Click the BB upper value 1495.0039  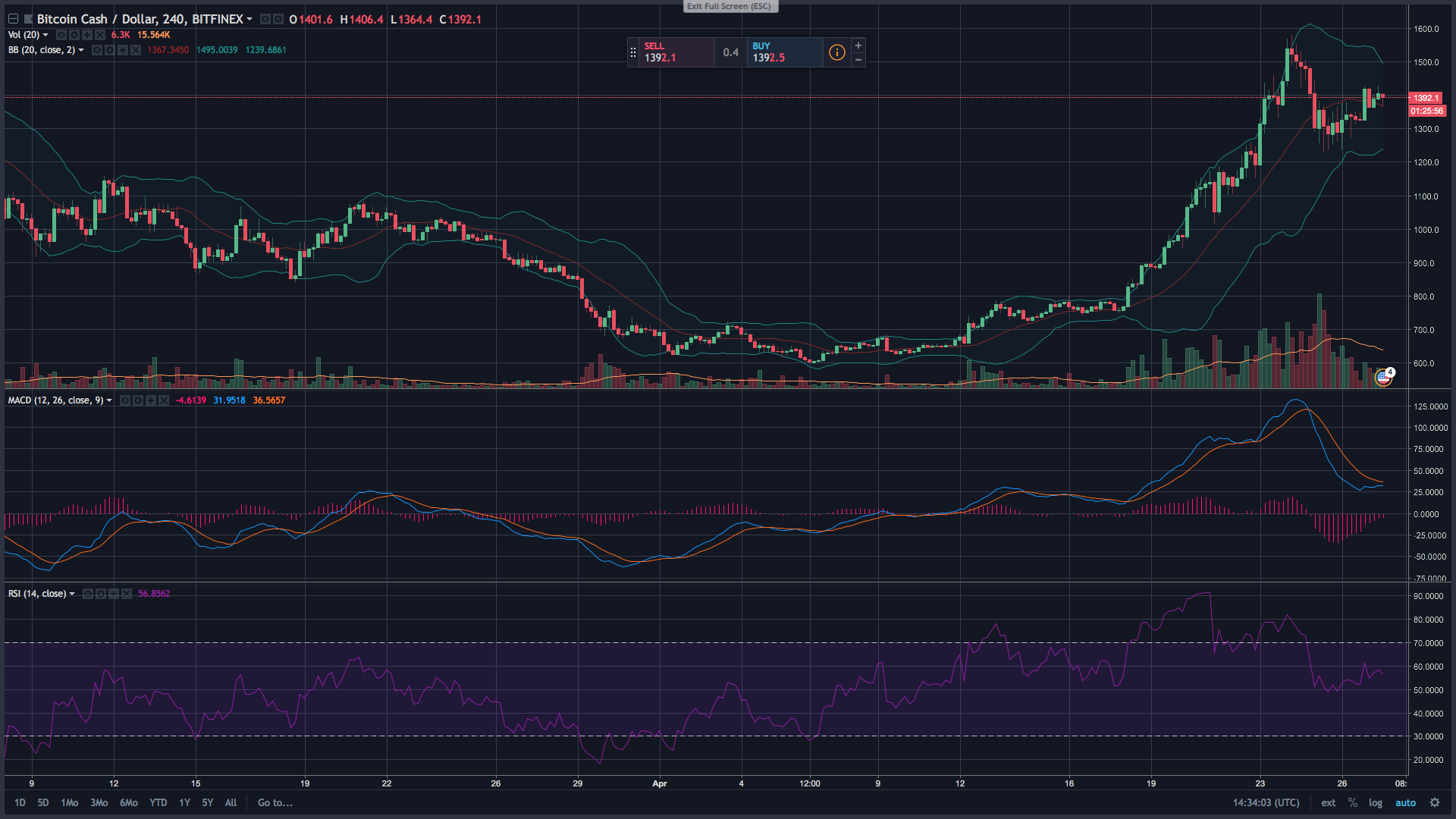click(217, 50)
